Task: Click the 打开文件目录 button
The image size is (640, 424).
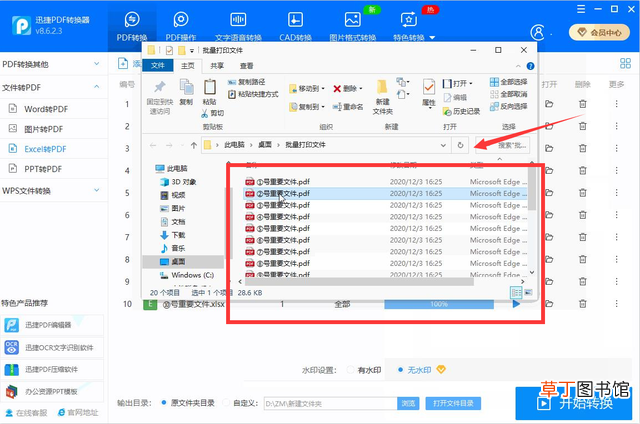Action: [453, 404]
